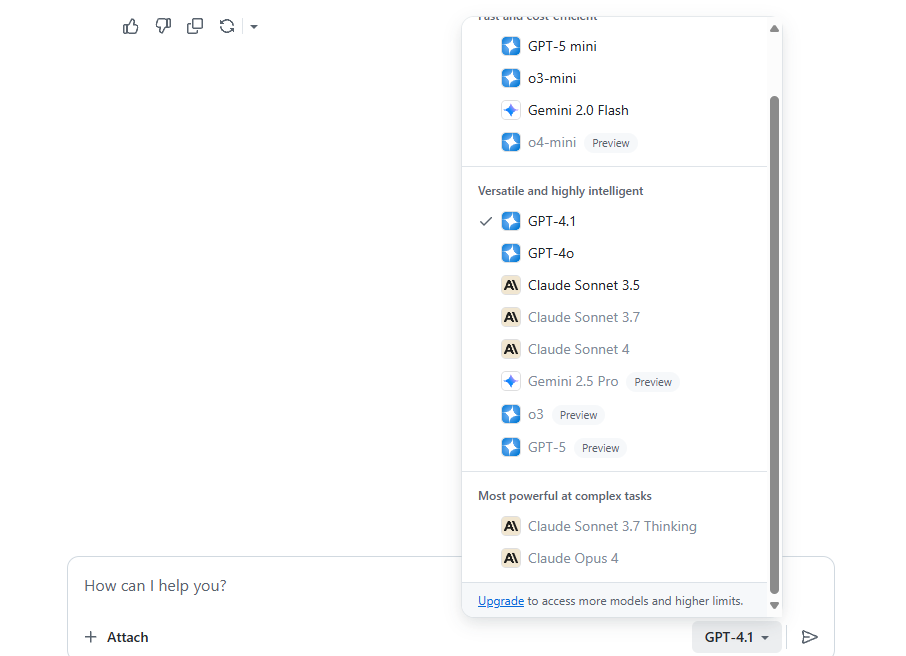Click 'Most powerful at complex tasks' heading
Screen dimensions: 906x656
tap(565, 496)
